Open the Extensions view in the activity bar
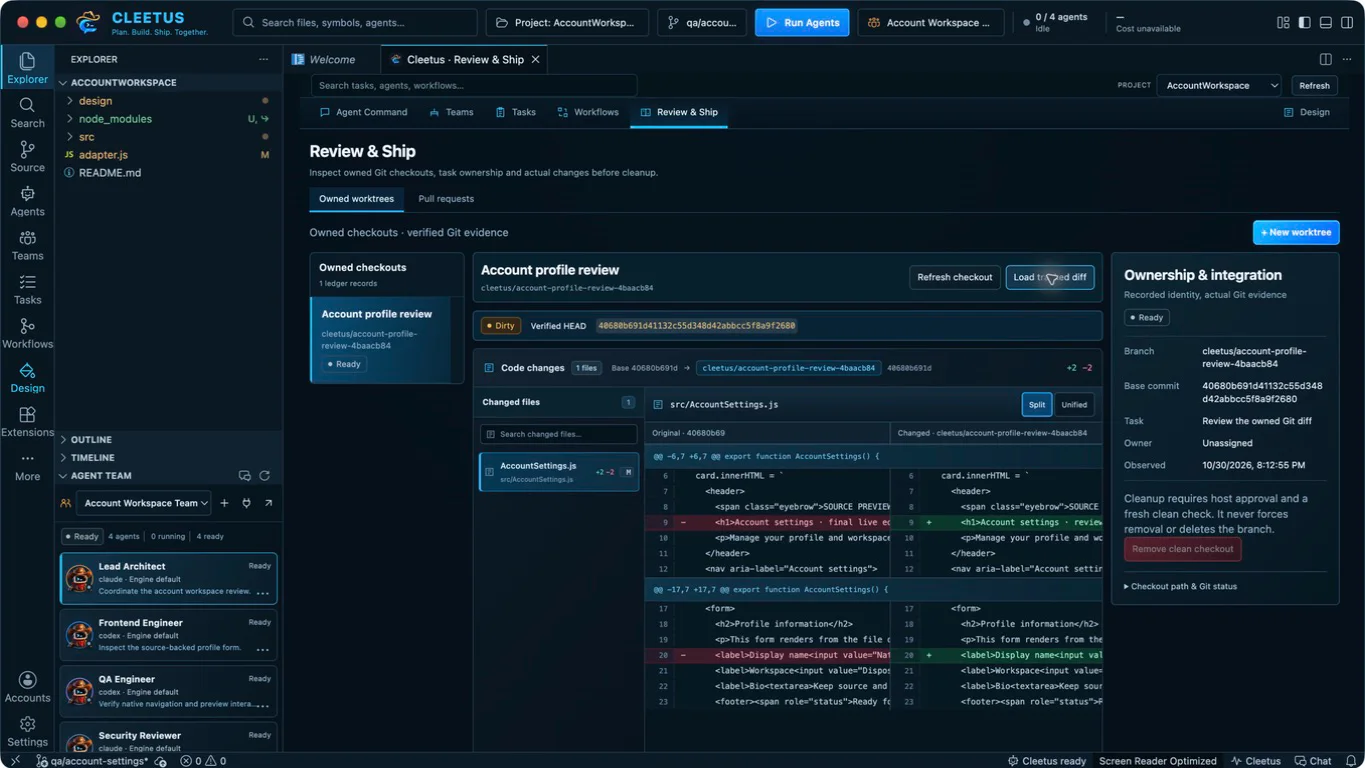1365x768 pixels. [x=27, y=421]
